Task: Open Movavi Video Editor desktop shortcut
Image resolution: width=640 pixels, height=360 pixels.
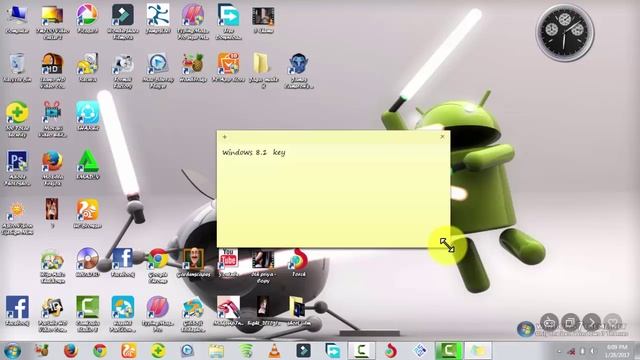Action: (52, 118)
